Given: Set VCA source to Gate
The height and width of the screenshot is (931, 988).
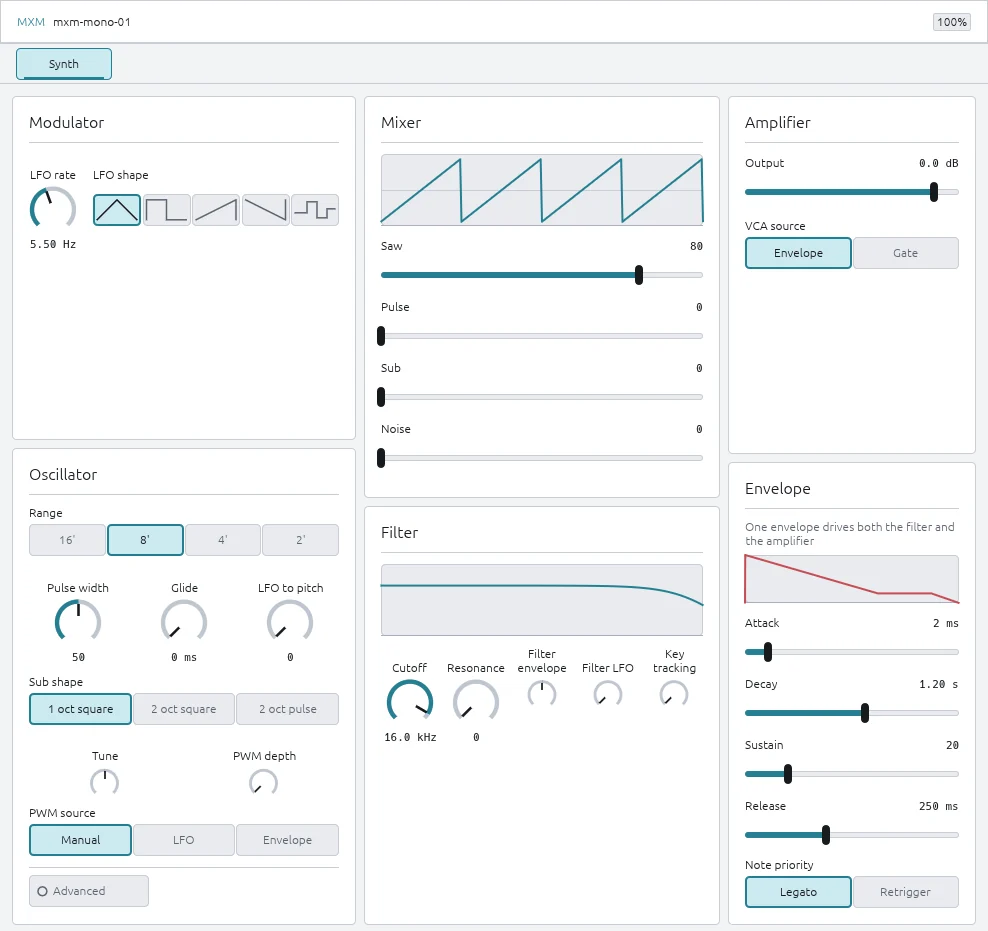Looking at the screenshot, I should point(905,253).
